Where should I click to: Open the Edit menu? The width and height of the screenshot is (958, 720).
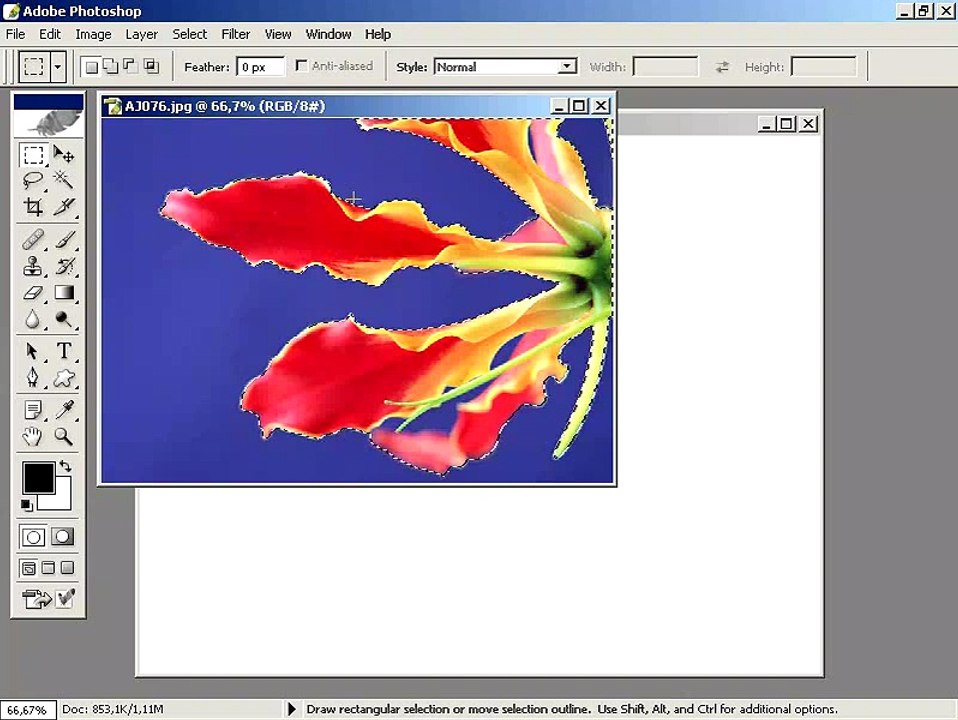[49, 34]
